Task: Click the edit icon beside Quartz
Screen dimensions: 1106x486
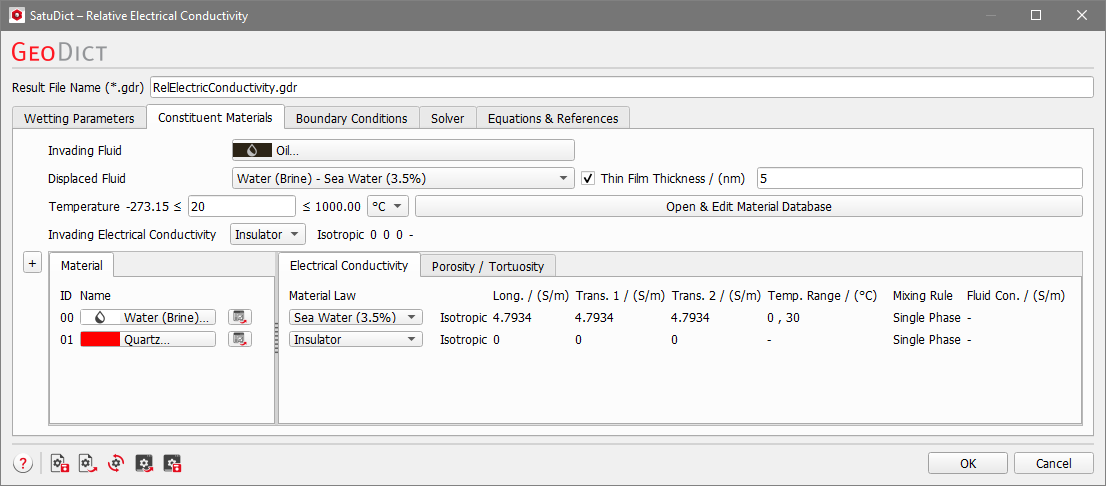Action: coord(240,339)
